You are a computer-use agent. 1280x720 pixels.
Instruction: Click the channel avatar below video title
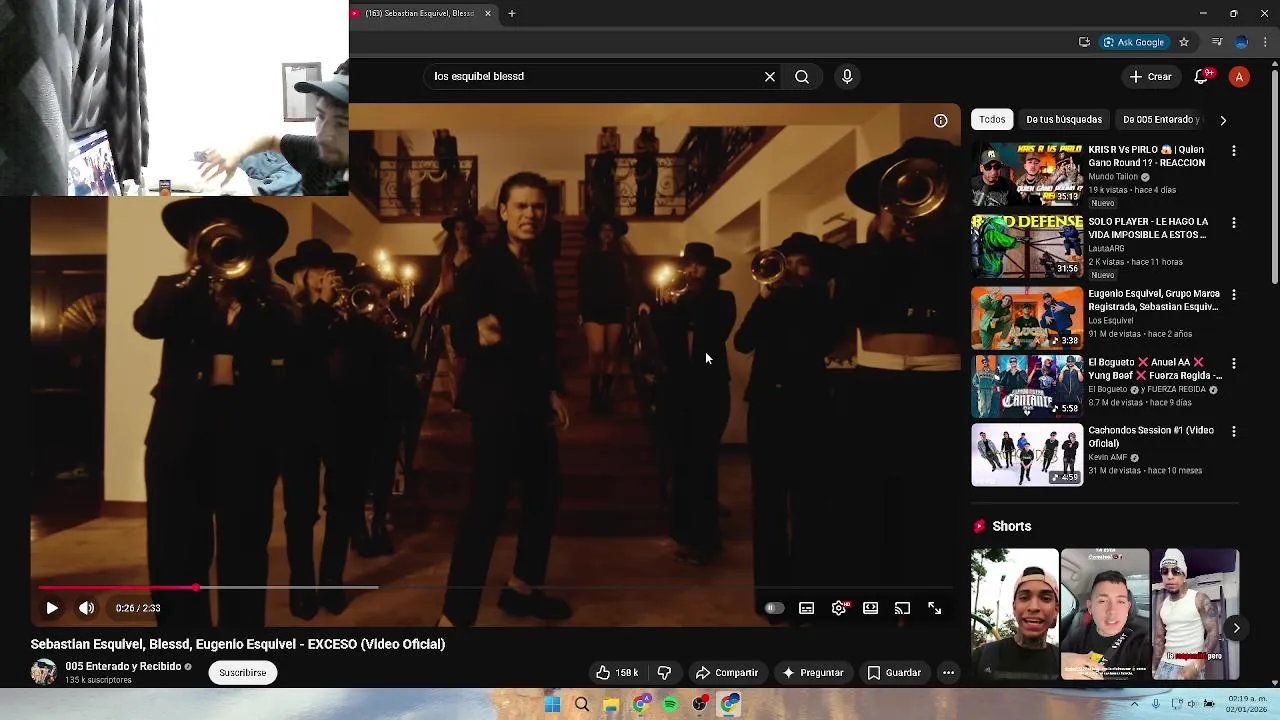(x=44, y=672)
